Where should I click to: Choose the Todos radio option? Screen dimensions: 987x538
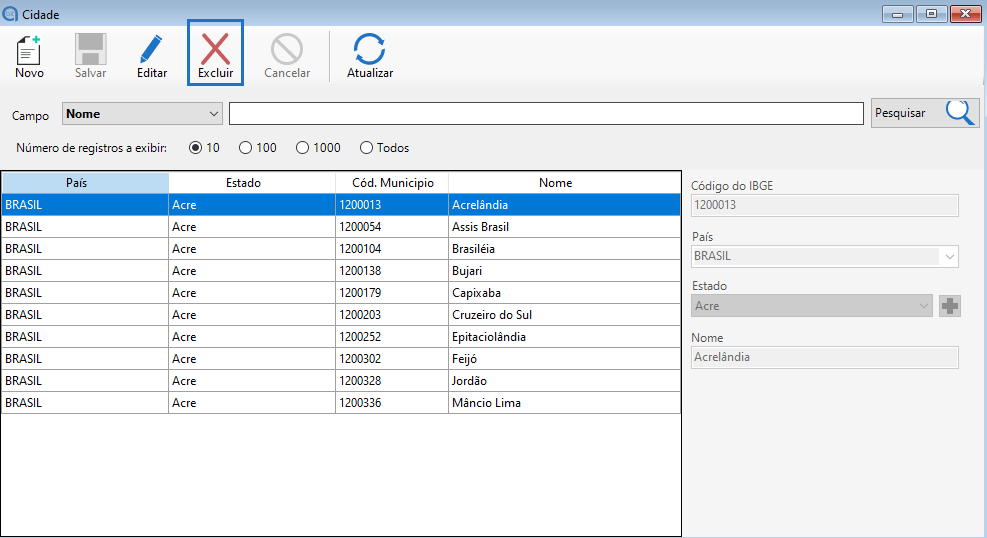click(x=366, y=148)
